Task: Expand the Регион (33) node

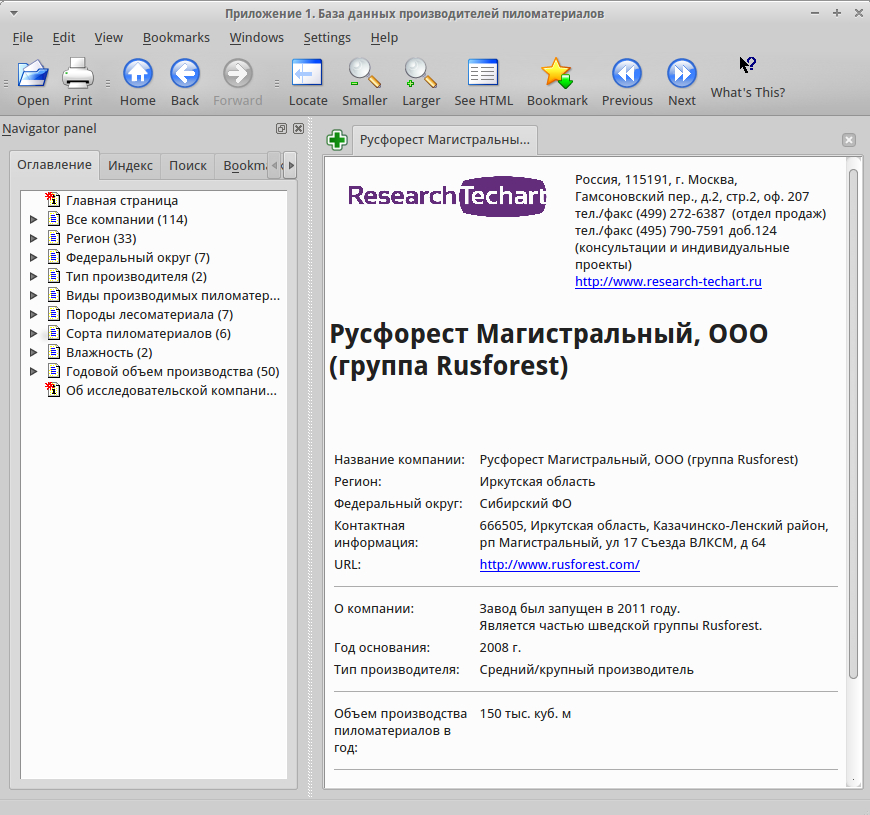Action: click(x=33, y=238)
